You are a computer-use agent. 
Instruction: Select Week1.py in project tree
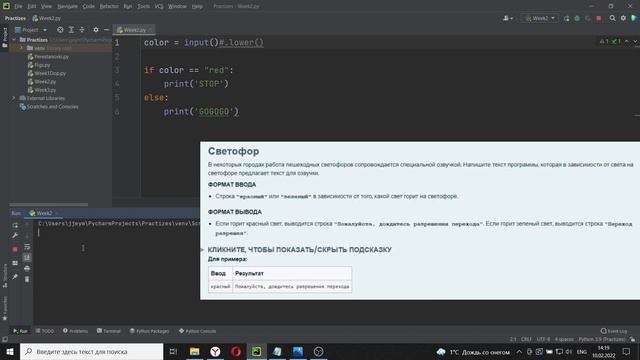coord(42,90)
